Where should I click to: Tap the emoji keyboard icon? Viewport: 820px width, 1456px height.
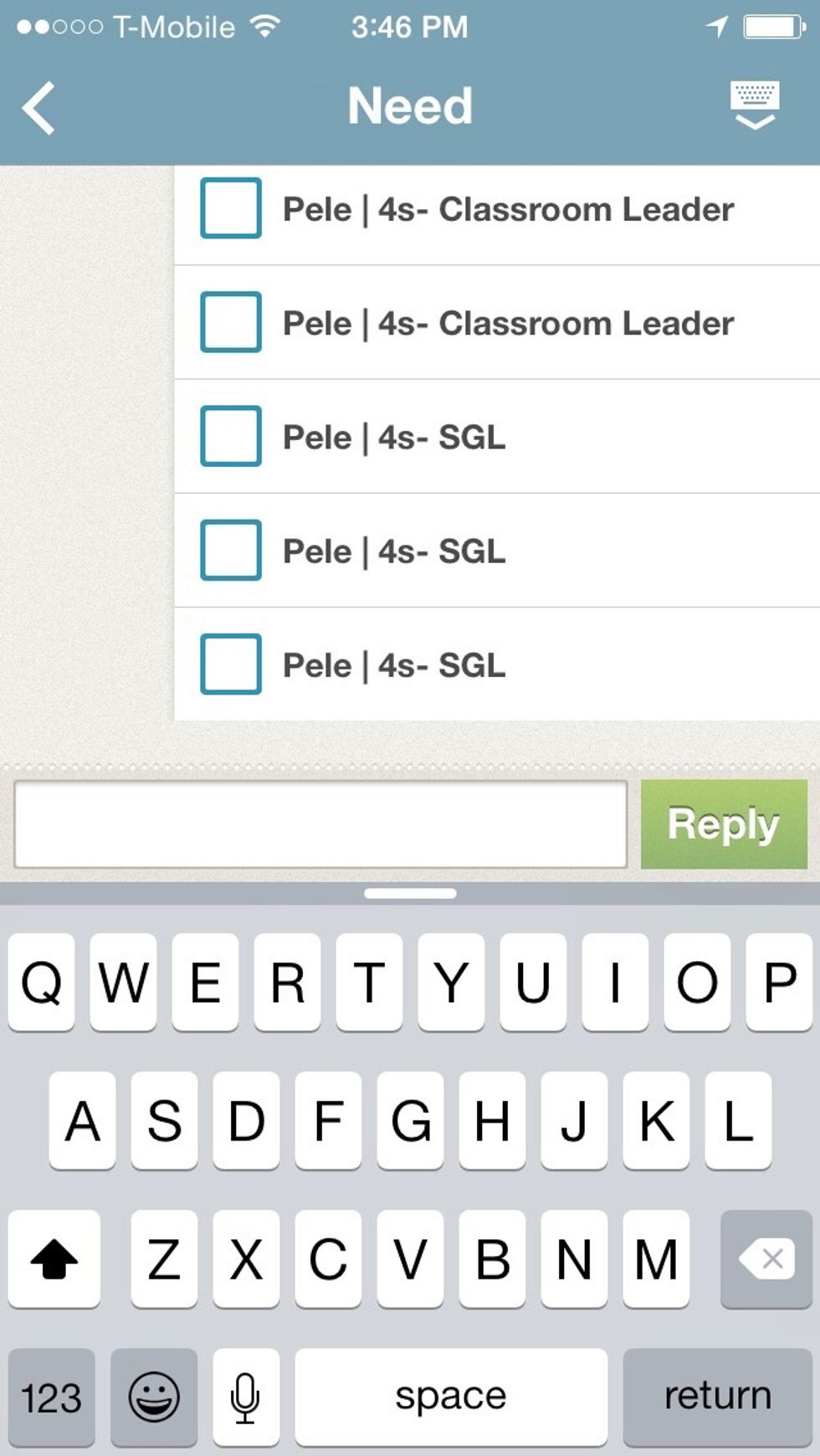tap(154, 1397)
